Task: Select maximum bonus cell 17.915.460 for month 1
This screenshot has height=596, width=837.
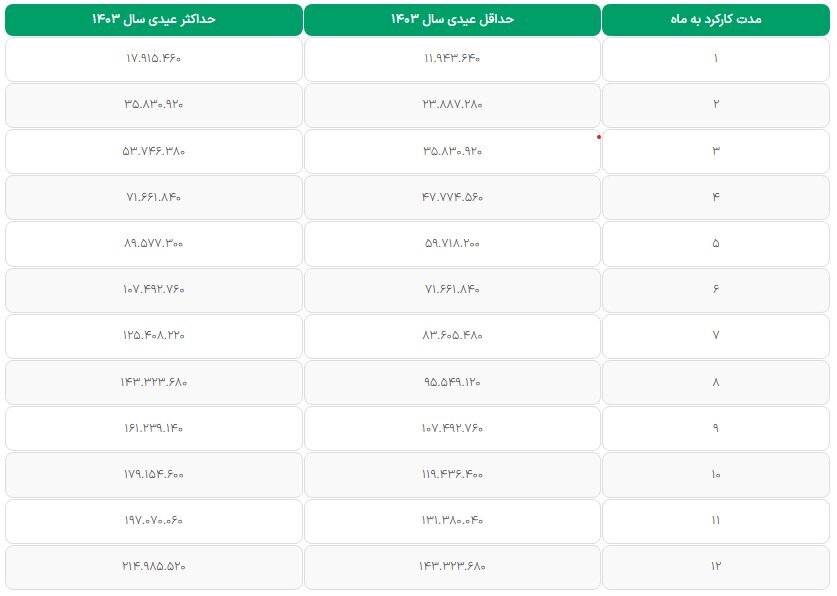Action: 154,58
